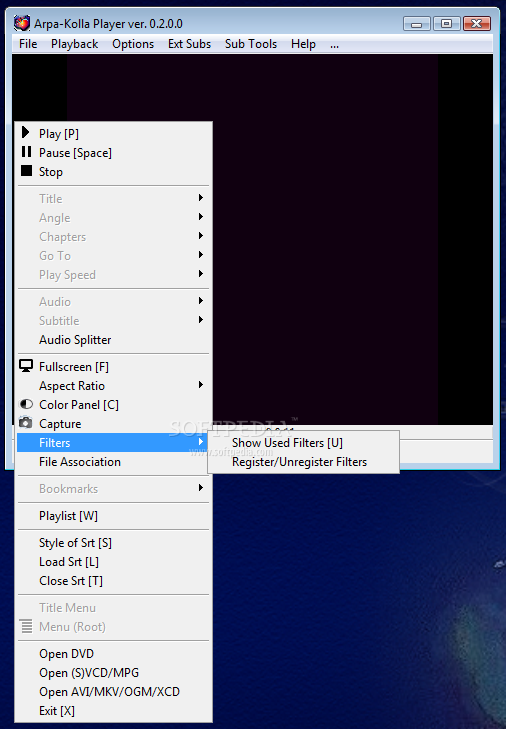Choose Close Srt [T]
This screenshot has height=729, width=506.
pyautogui.click(x=113, y=581)
